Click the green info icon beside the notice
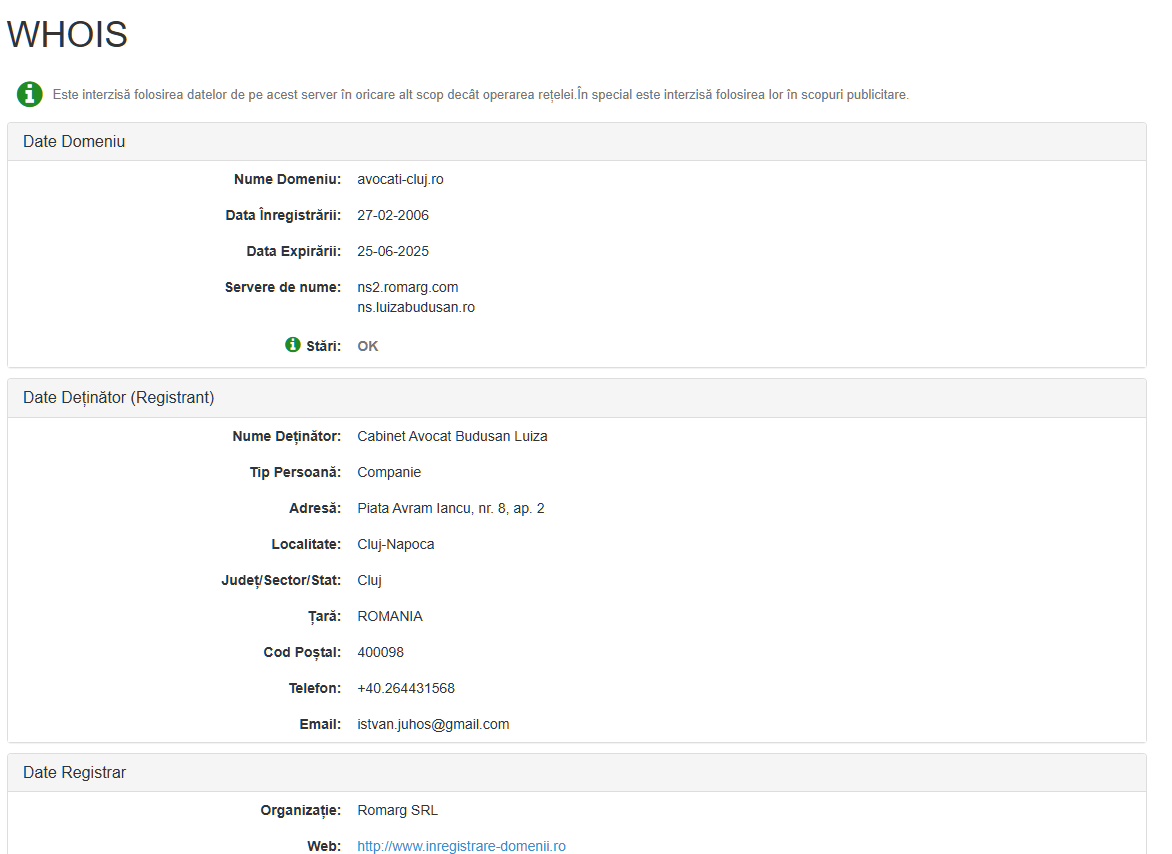This screenshot has width=1172, height=854. [29, 94]
